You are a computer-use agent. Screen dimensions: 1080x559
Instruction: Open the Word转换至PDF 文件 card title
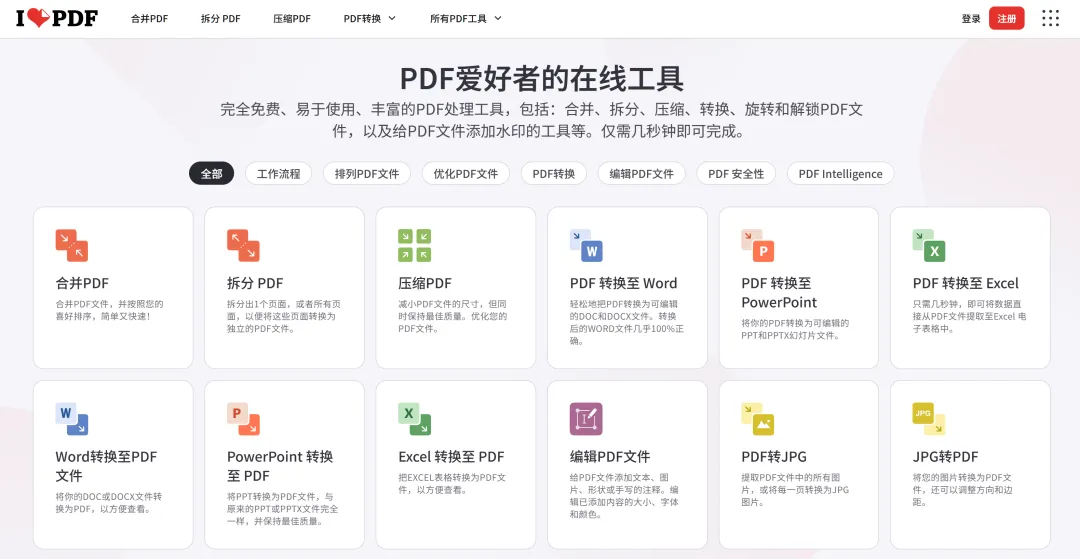(106, 466)
